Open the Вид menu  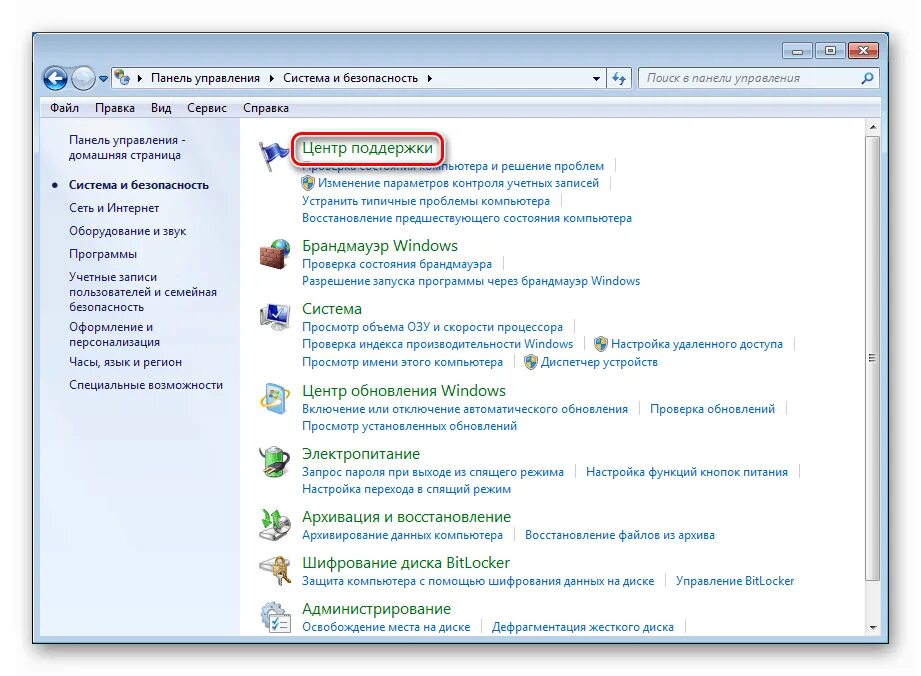click(161, 108)
